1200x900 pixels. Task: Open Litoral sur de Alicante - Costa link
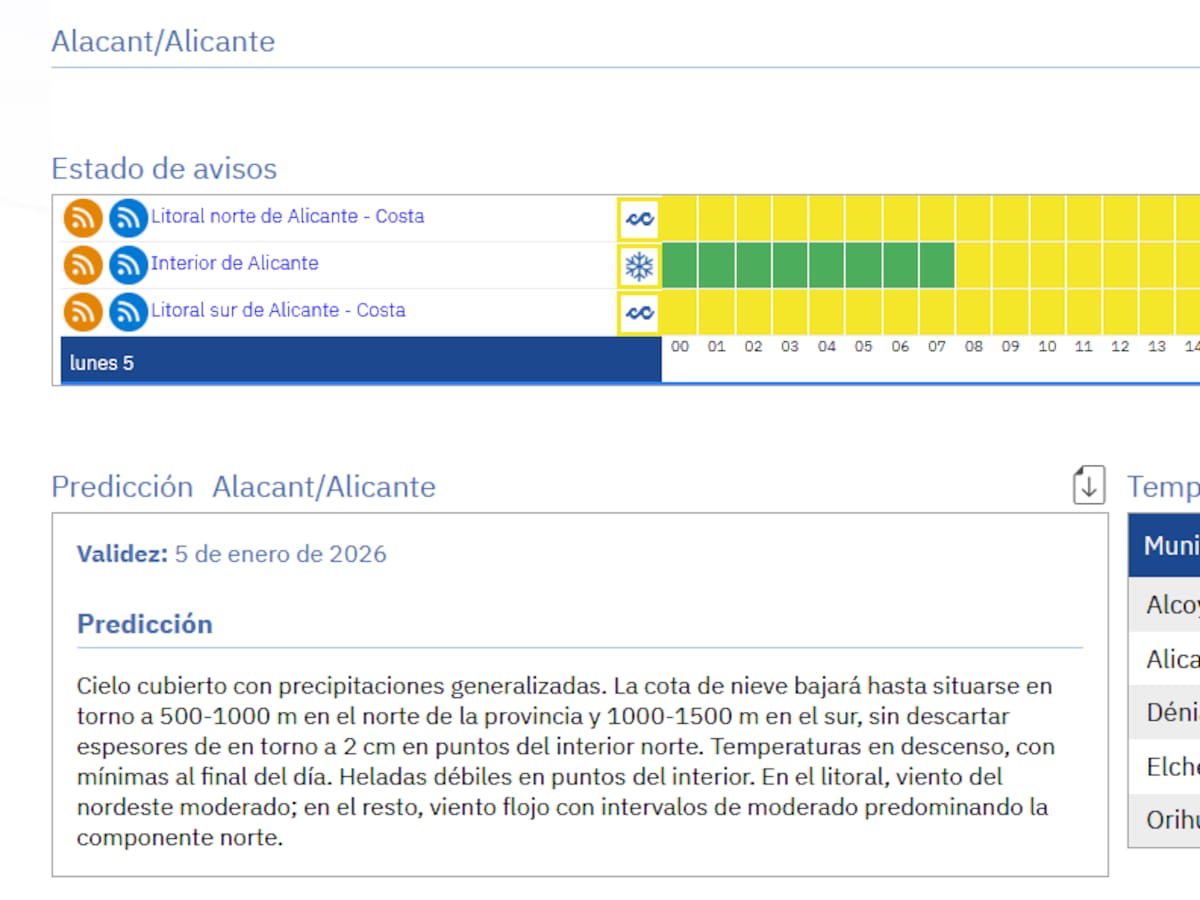tap(278, 310)
